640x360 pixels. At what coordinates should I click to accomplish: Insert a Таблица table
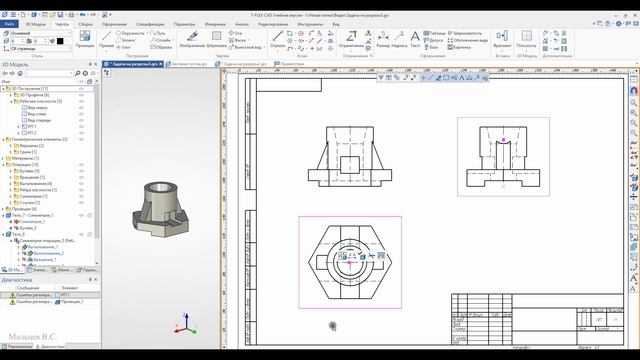[434, 33]
